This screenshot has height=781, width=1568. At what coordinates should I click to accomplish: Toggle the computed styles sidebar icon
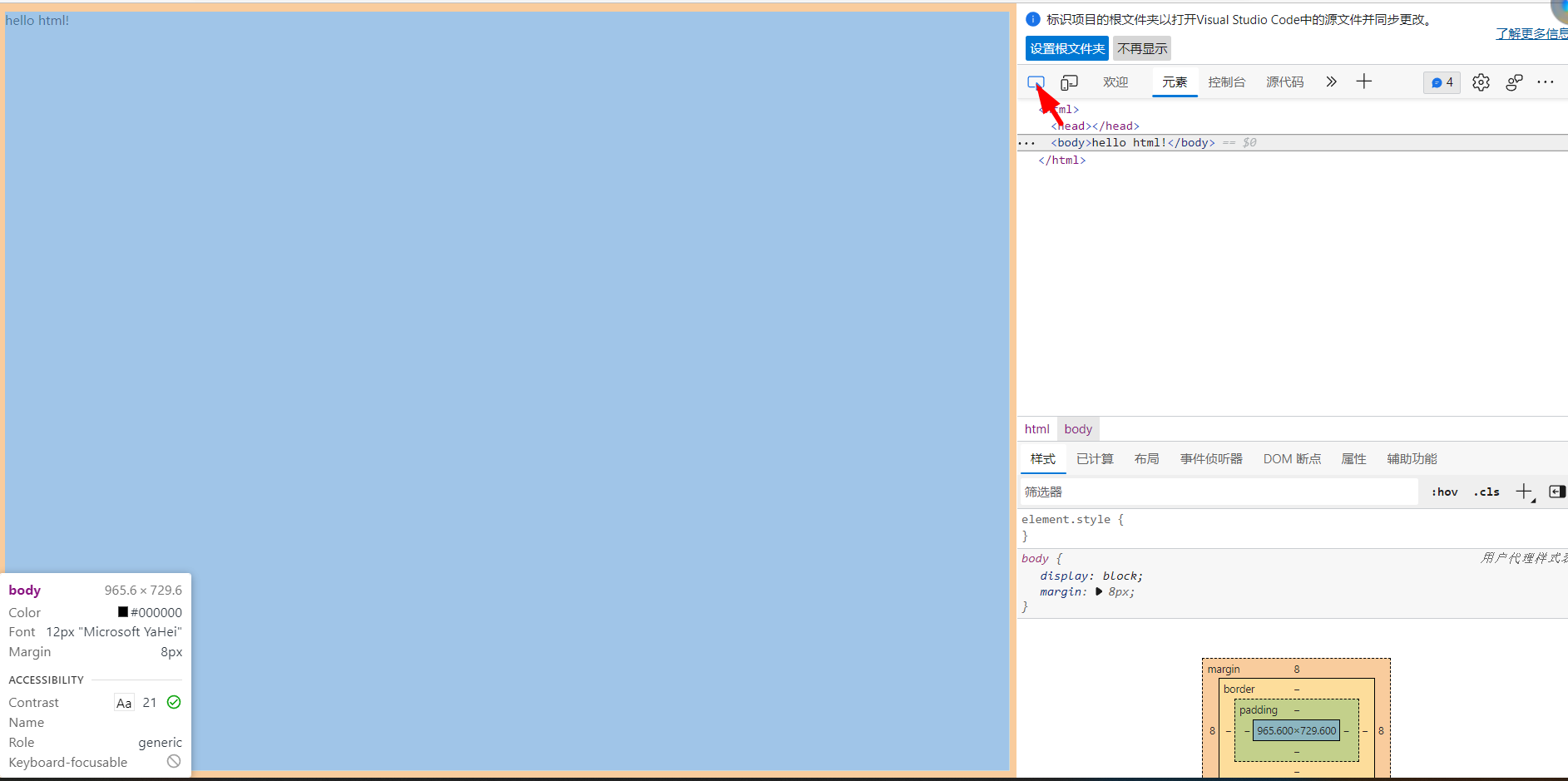tap(1557, 492)
